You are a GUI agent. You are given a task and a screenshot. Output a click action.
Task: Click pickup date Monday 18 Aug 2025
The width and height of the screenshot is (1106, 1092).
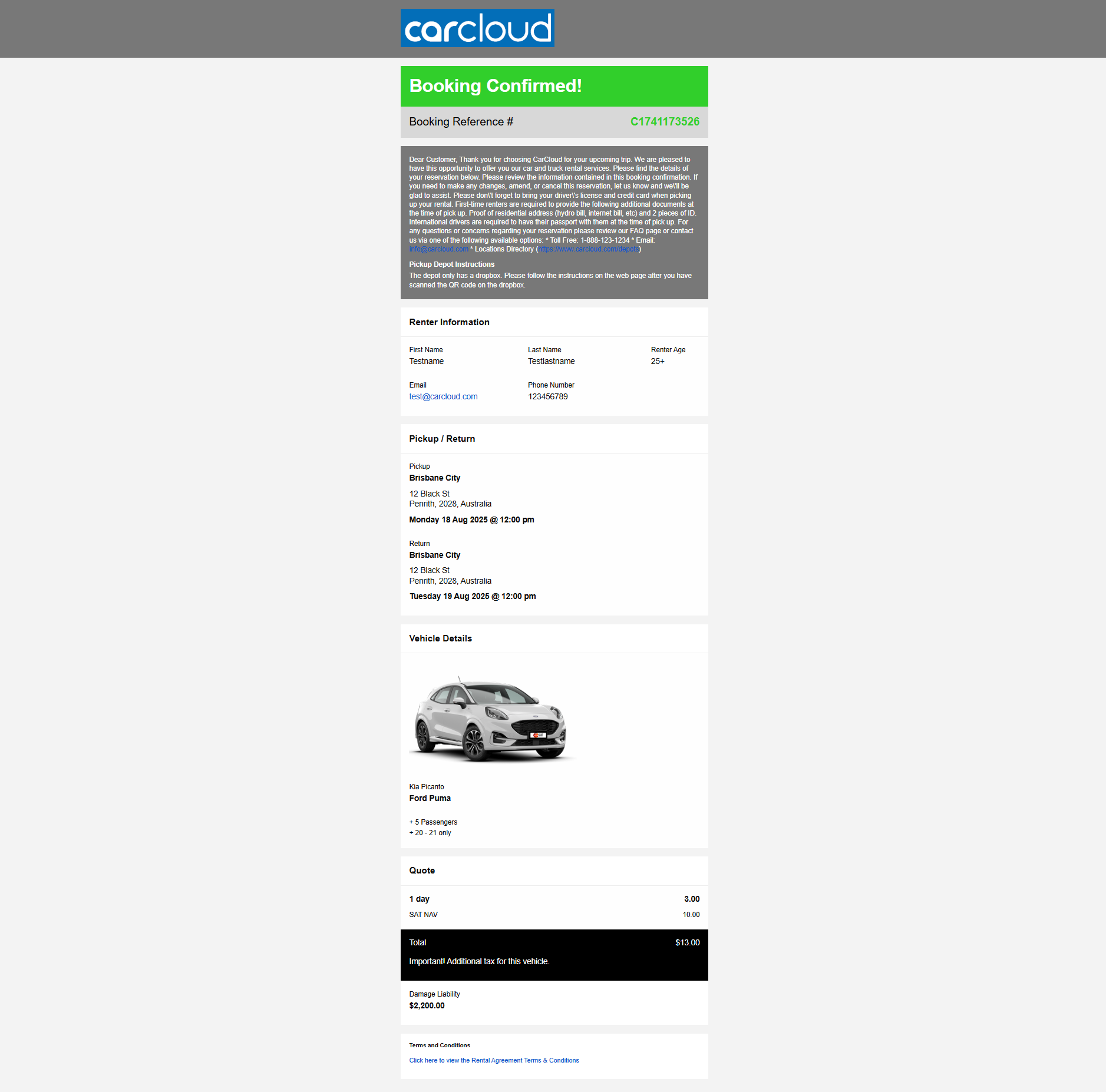pos(471,519)
